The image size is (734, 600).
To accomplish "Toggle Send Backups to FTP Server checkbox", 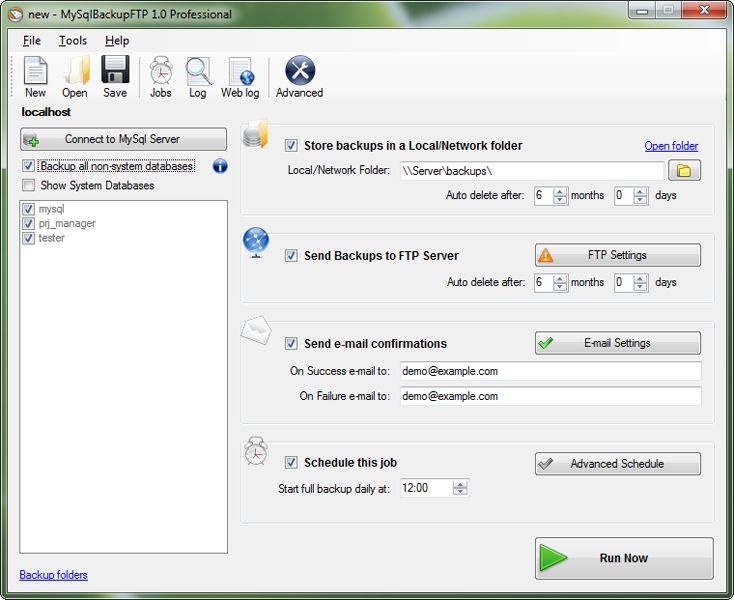I will click(291, 256).
